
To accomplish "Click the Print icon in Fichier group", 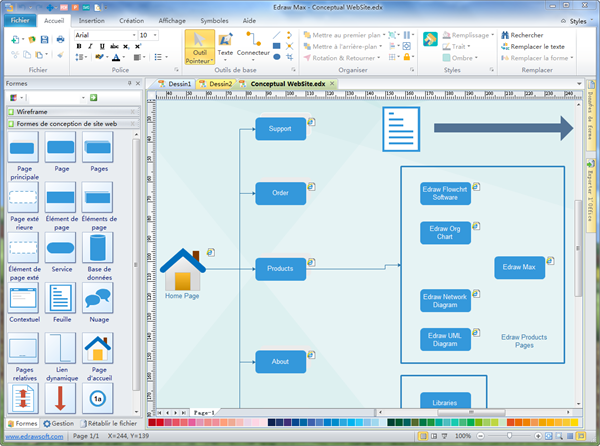I will tap(60, 39).
